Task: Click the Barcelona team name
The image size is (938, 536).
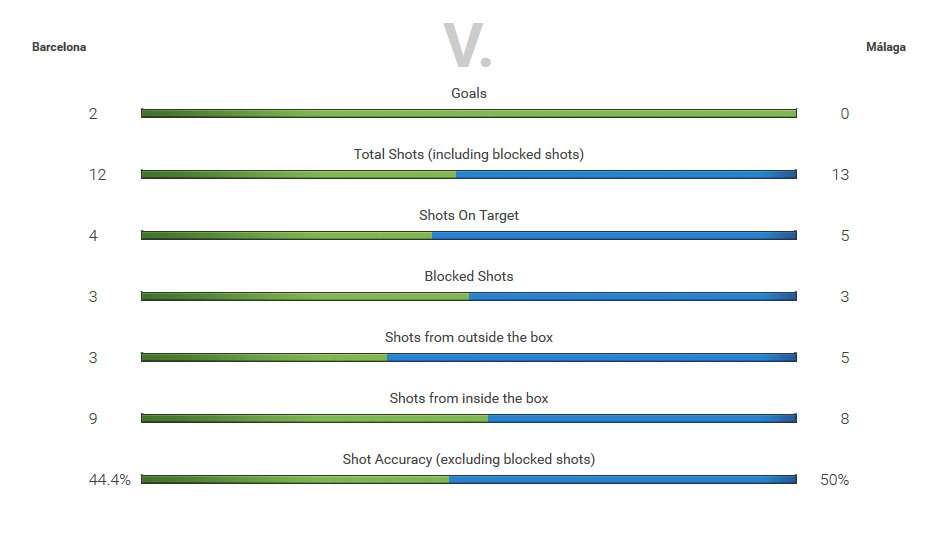Action: pos(59,47)
